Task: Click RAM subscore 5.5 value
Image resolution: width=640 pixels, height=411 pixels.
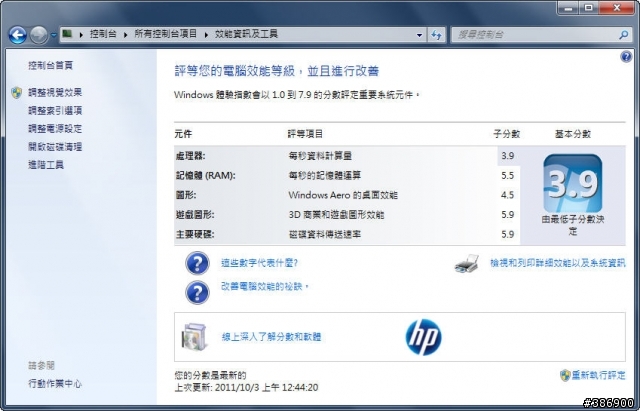Action: (x=508, y=176)
